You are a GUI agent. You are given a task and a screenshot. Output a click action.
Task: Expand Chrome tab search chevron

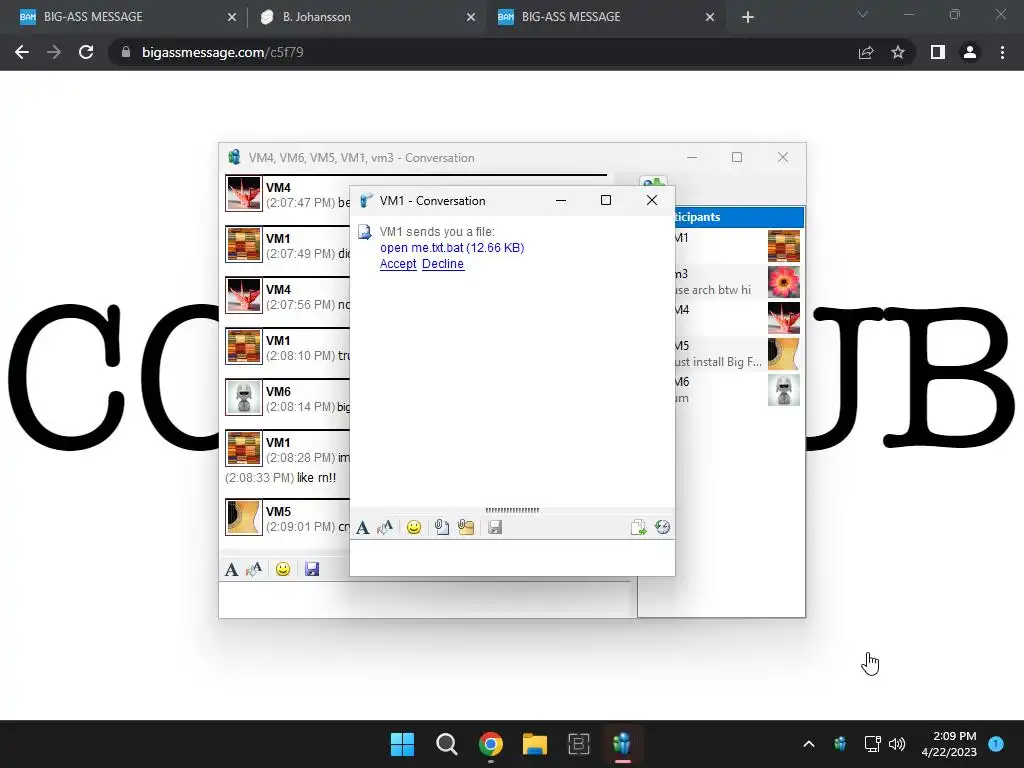point(863,15)
